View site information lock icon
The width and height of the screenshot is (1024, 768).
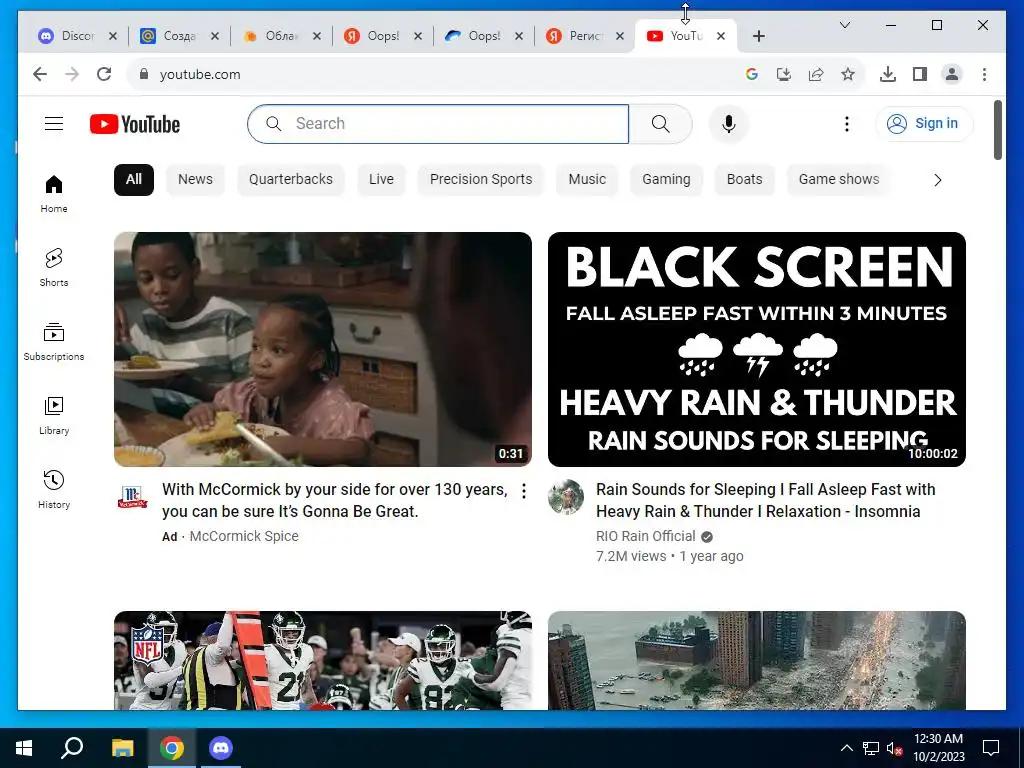point(144,74)
